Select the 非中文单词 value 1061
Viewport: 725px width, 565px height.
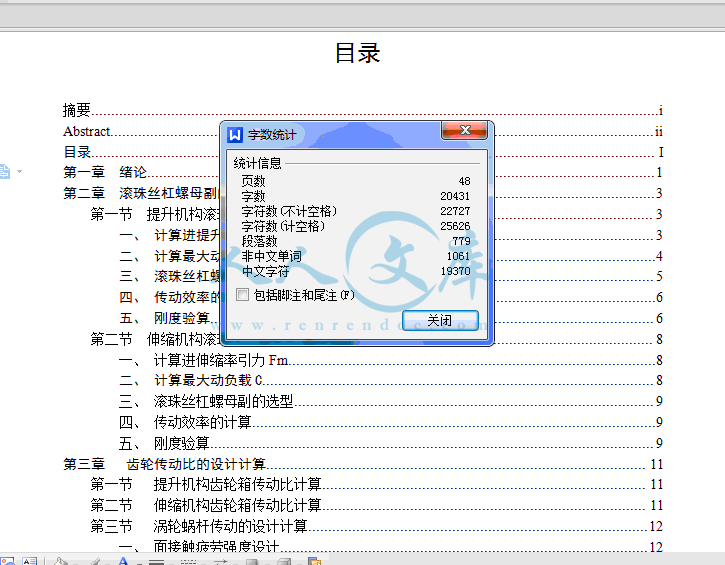458,256
